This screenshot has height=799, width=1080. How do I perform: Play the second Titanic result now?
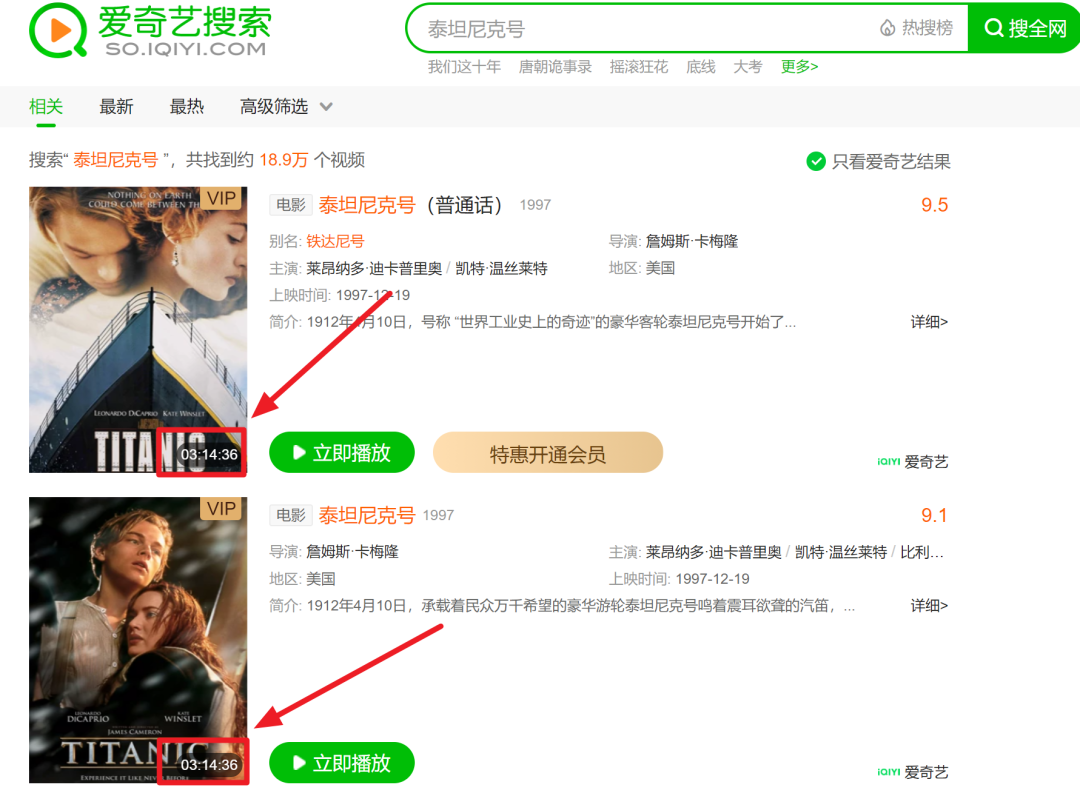pyautogui.click(x=342, y=762)
